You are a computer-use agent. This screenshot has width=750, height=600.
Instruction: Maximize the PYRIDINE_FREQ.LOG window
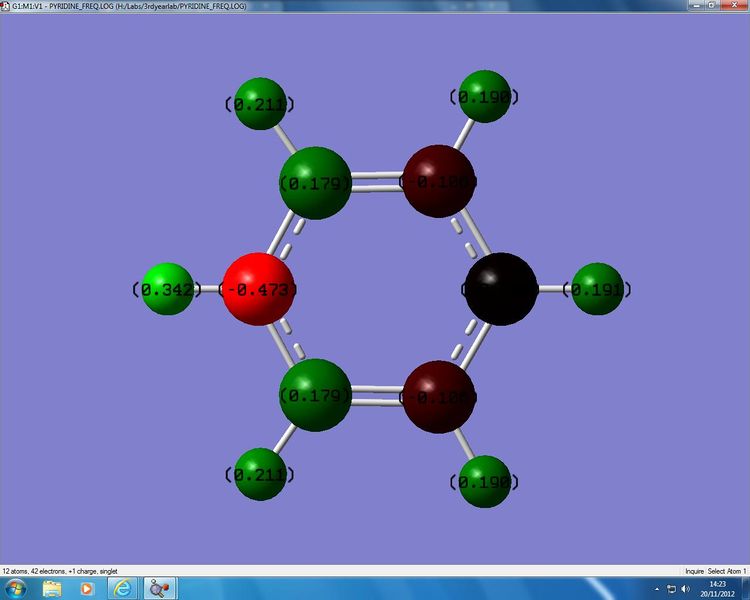coord(712,5)
